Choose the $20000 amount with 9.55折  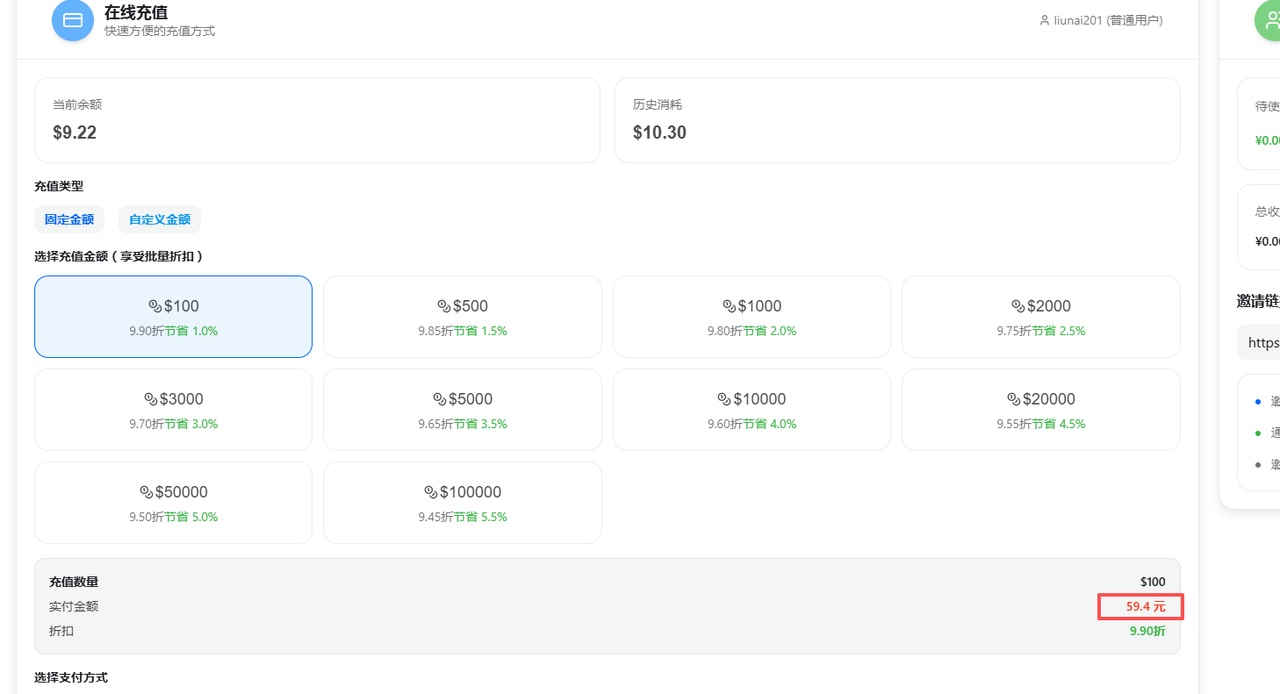coord(1041,409)
